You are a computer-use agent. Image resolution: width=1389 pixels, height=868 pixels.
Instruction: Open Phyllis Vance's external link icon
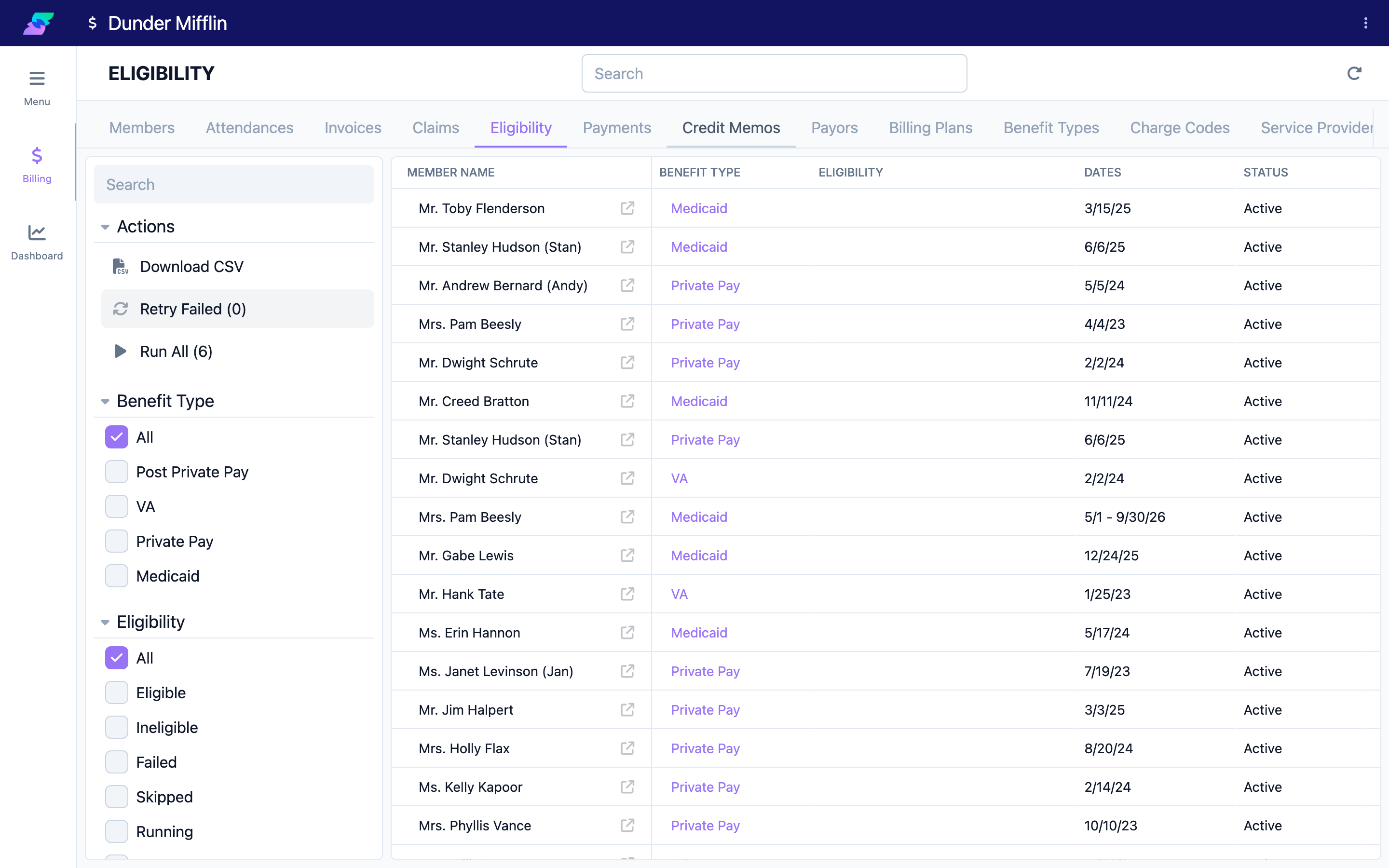coord(627,825)
